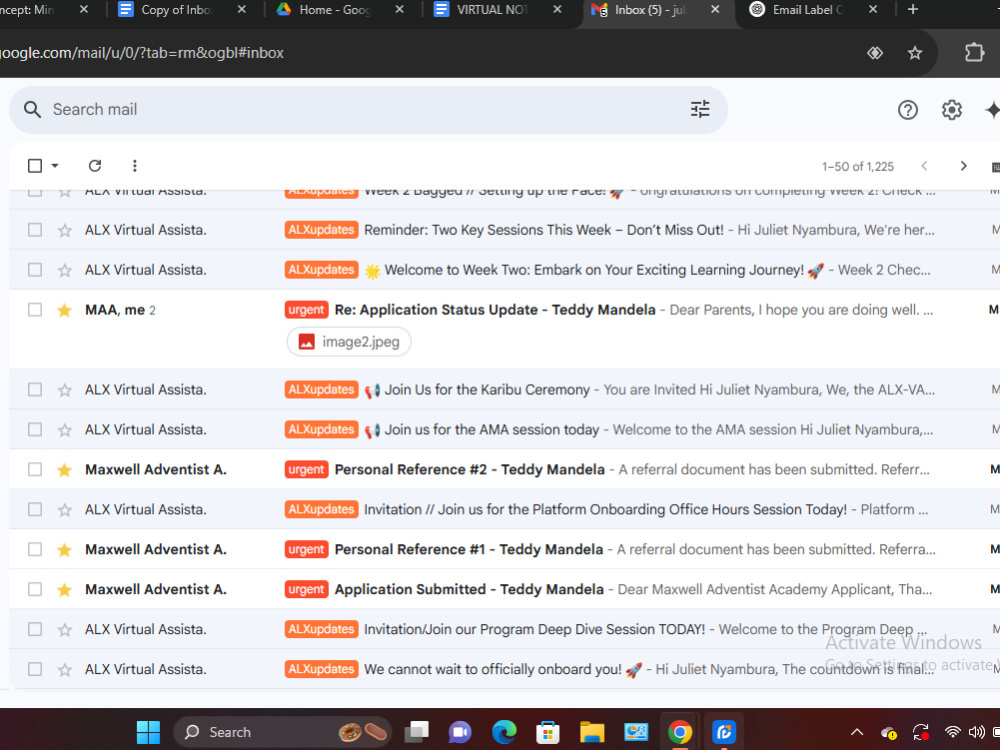Open Application Submitted - Teddy Mandela email
The width and height of the screenshot is (1000, 750).
[x=504, y=589]
